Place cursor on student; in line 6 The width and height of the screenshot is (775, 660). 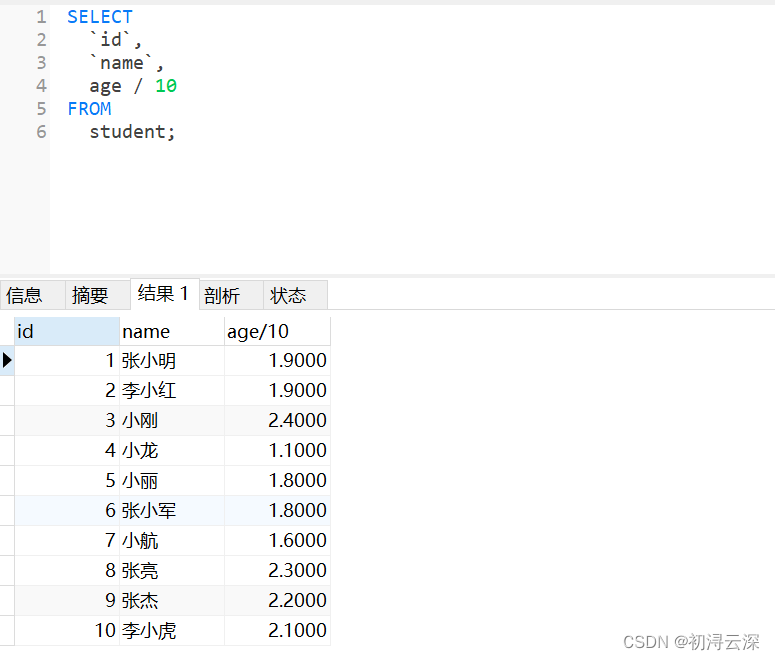click(132, 132)
